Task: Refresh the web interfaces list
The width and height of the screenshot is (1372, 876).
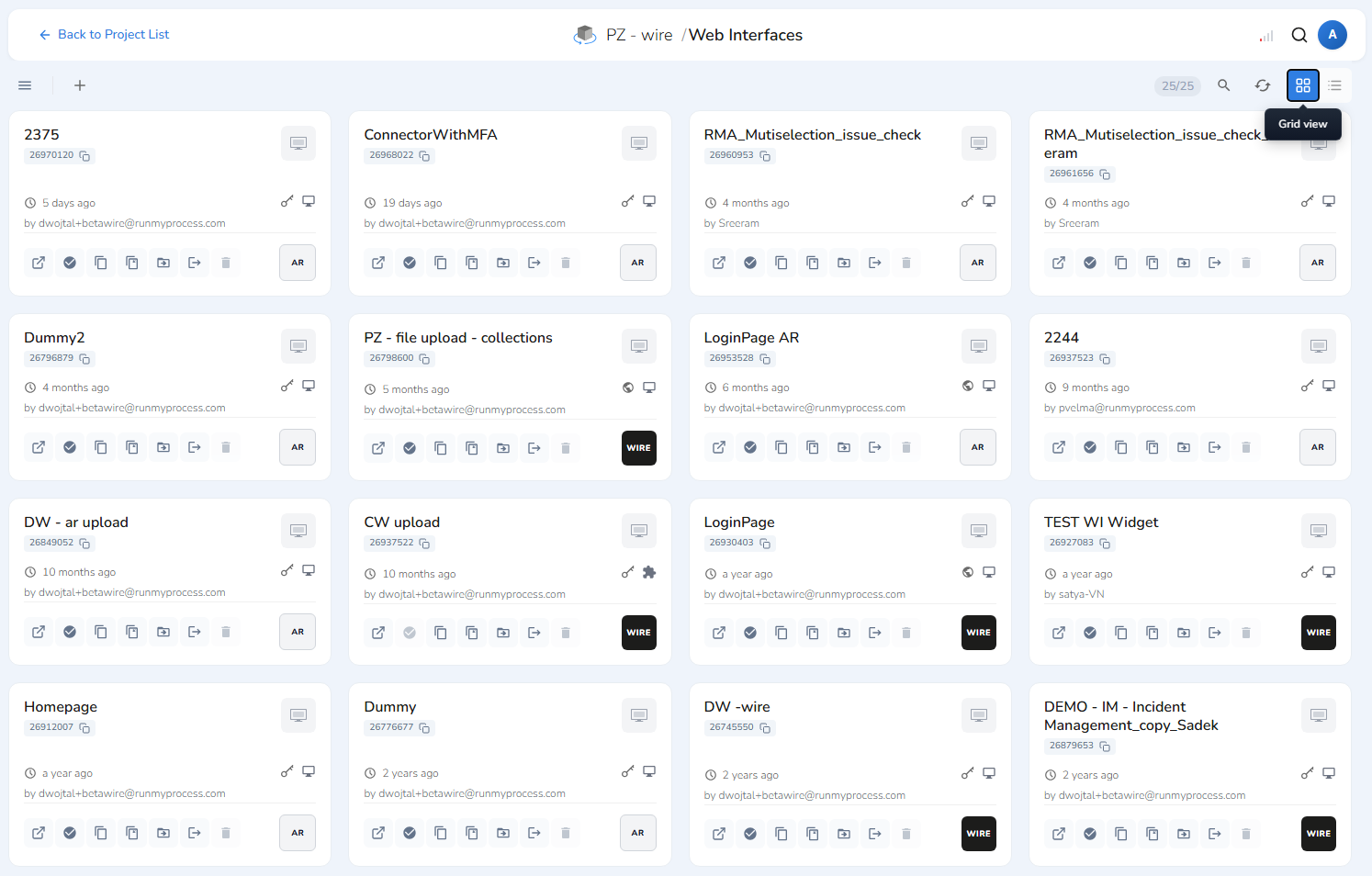Action: [x=1263, y=85]
